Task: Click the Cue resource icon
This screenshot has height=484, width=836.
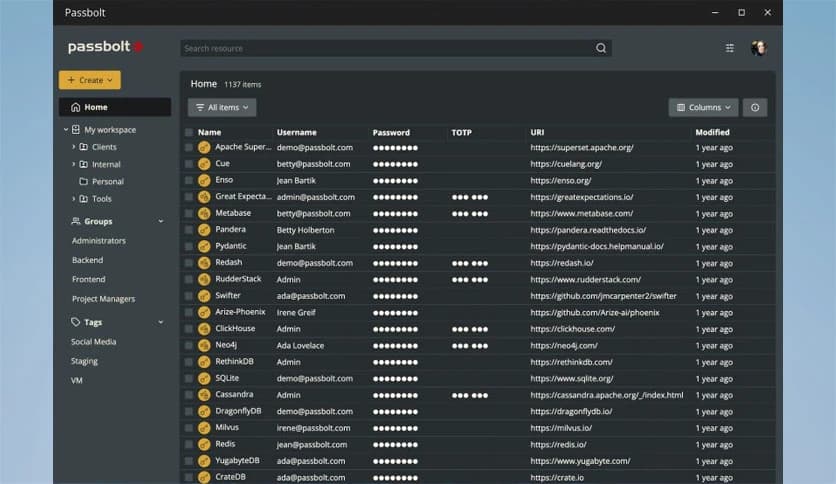Action: (204, 164)
